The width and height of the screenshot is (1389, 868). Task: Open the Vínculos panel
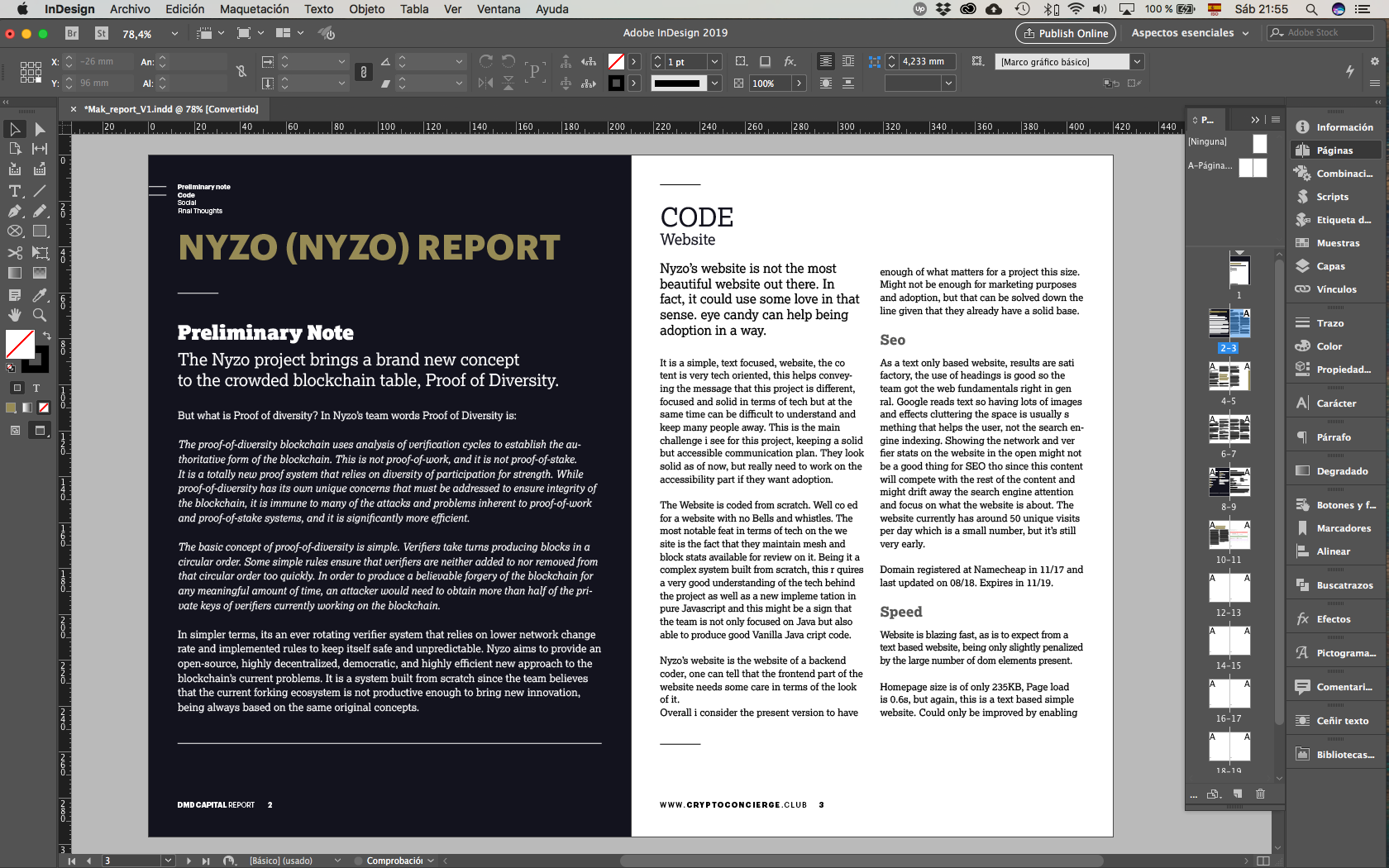(x=1336, y=289)
